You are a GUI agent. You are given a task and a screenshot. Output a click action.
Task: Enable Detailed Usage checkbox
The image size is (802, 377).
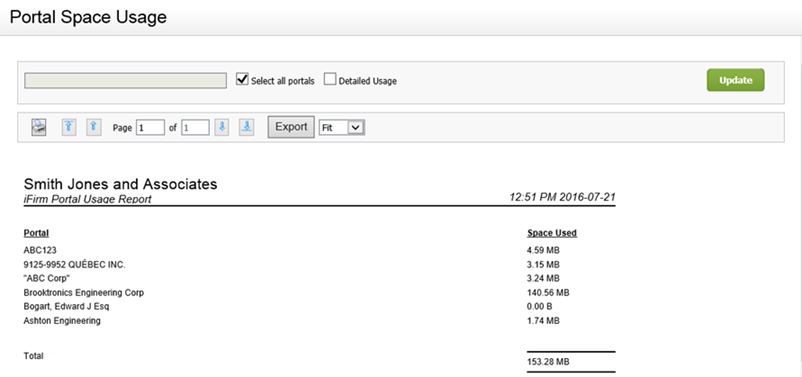point(330,79)
